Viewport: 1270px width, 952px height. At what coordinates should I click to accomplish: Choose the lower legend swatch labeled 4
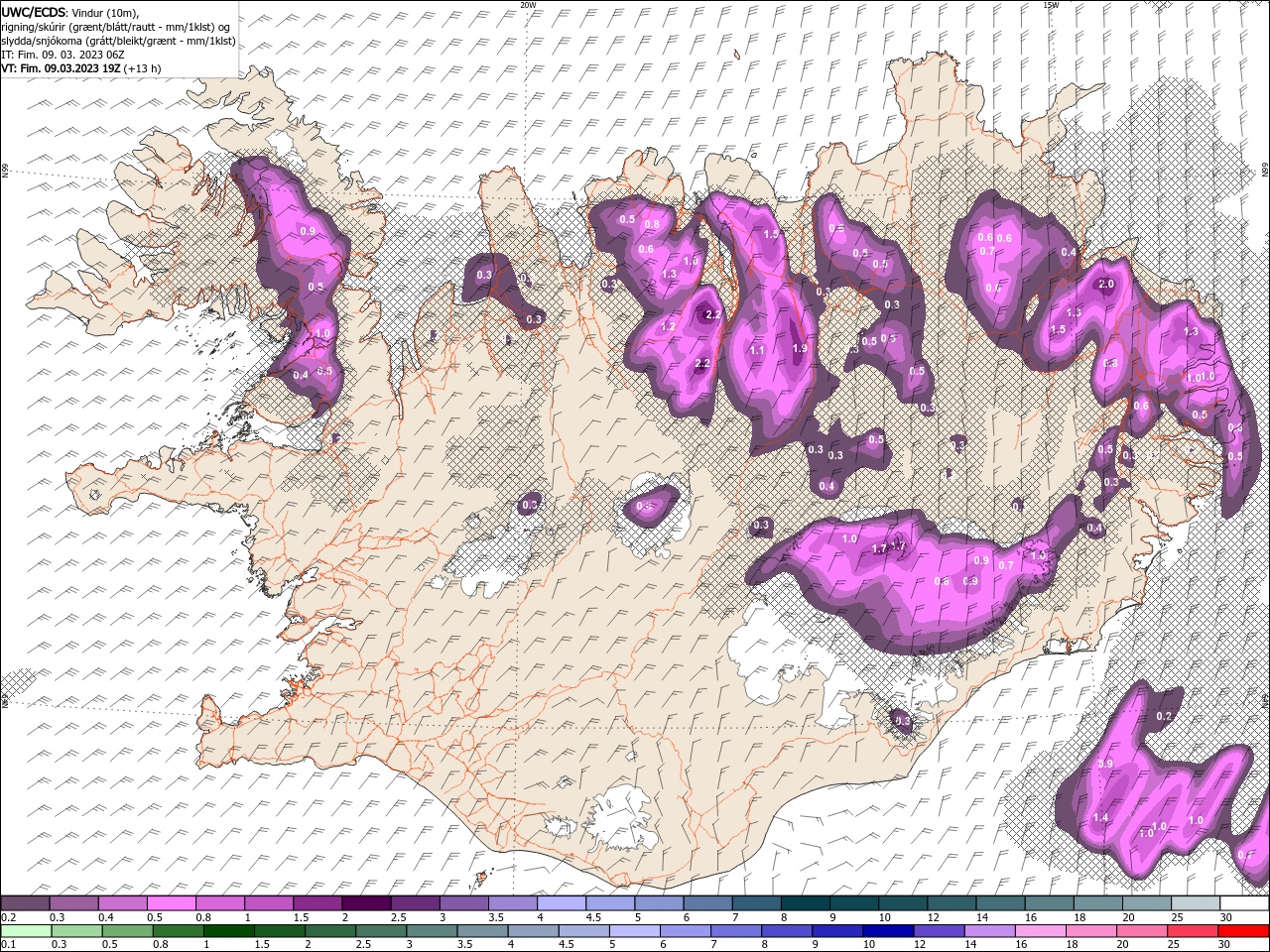[534, 931]
